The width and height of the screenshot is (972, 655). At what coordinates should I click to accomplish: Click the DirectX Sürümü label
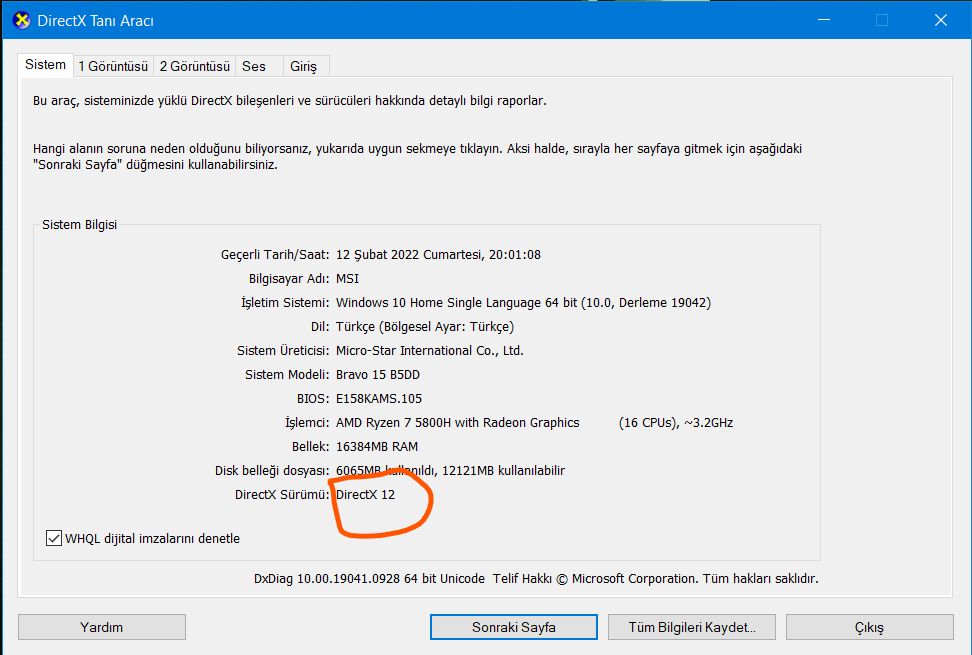point(282,495)
